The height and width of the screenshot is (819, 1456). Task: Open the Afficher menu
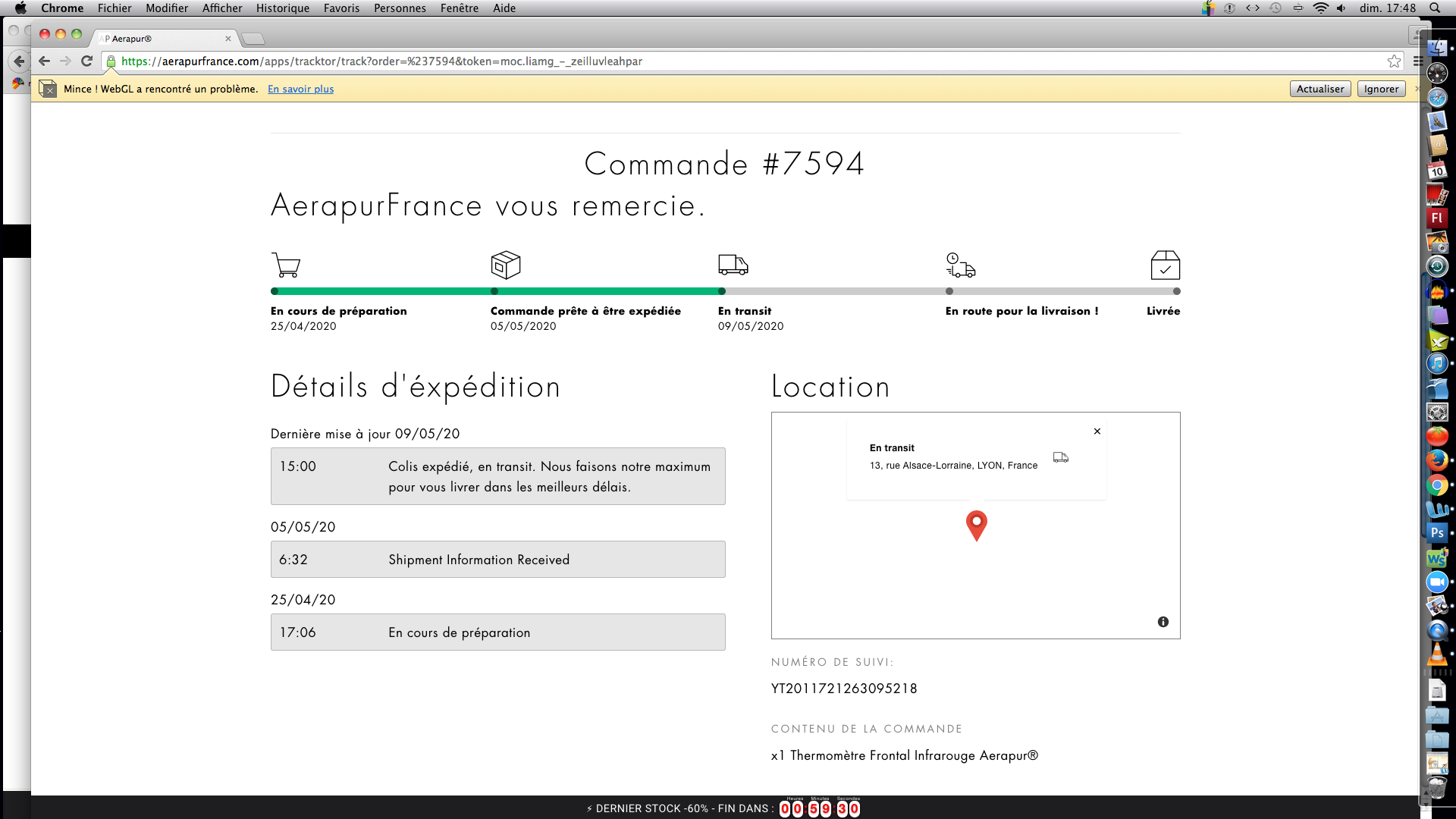tap(222, 8)
